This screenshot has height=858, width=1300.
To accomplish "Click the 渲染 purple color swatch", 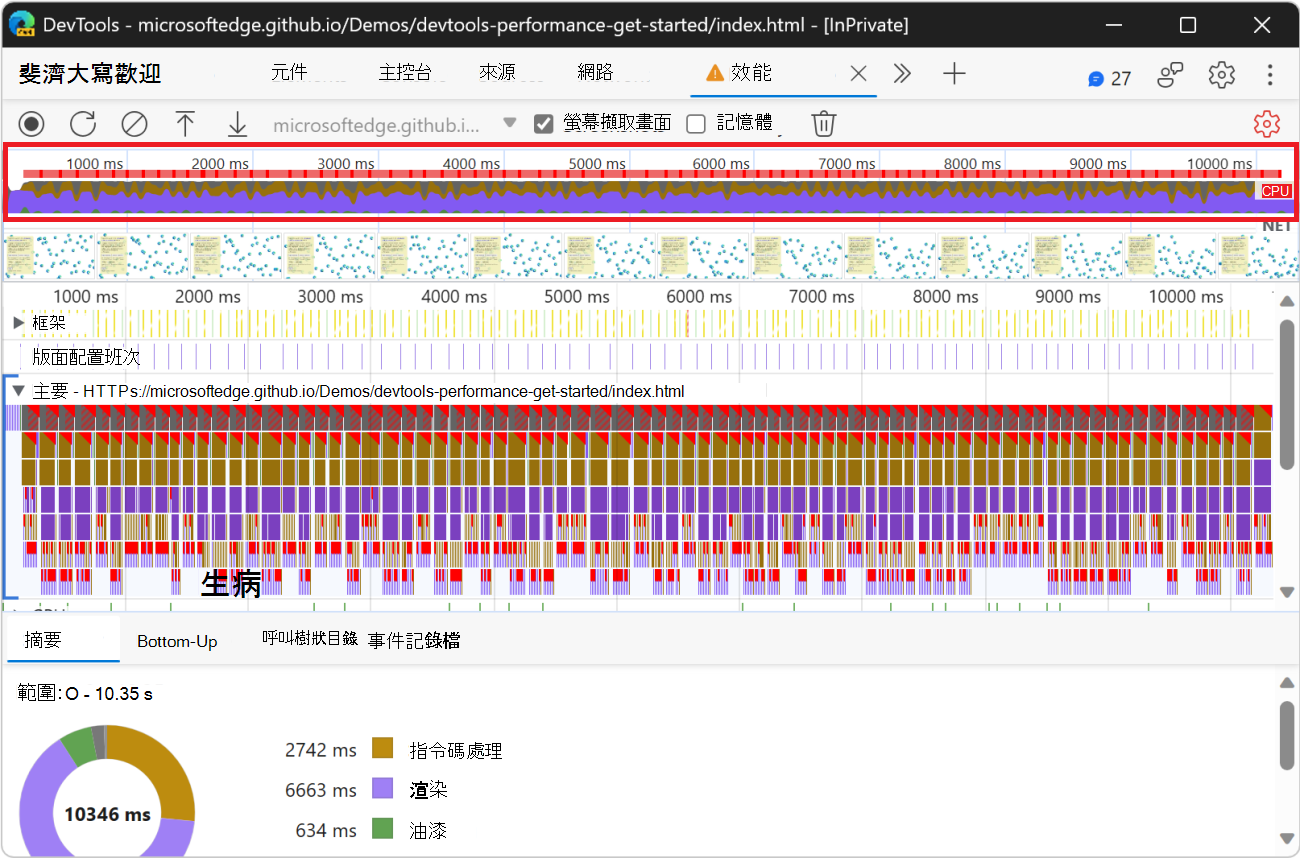I will (382, 789).
